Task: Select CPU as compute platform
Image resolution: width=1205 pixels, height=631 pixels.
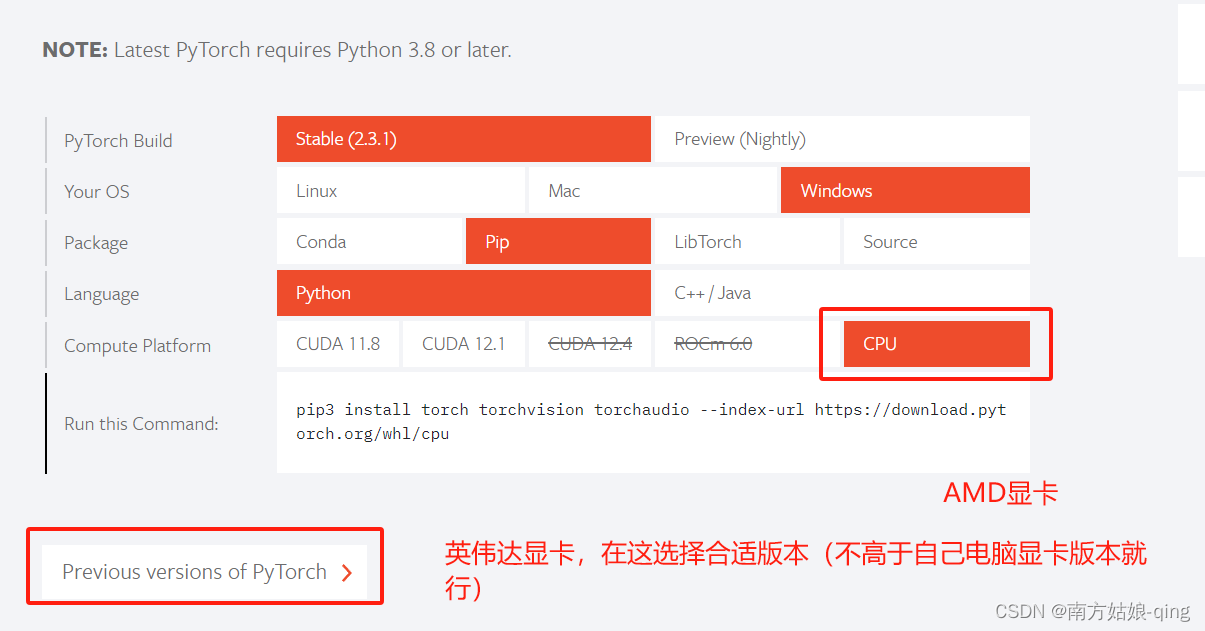Action: point(937,344)
